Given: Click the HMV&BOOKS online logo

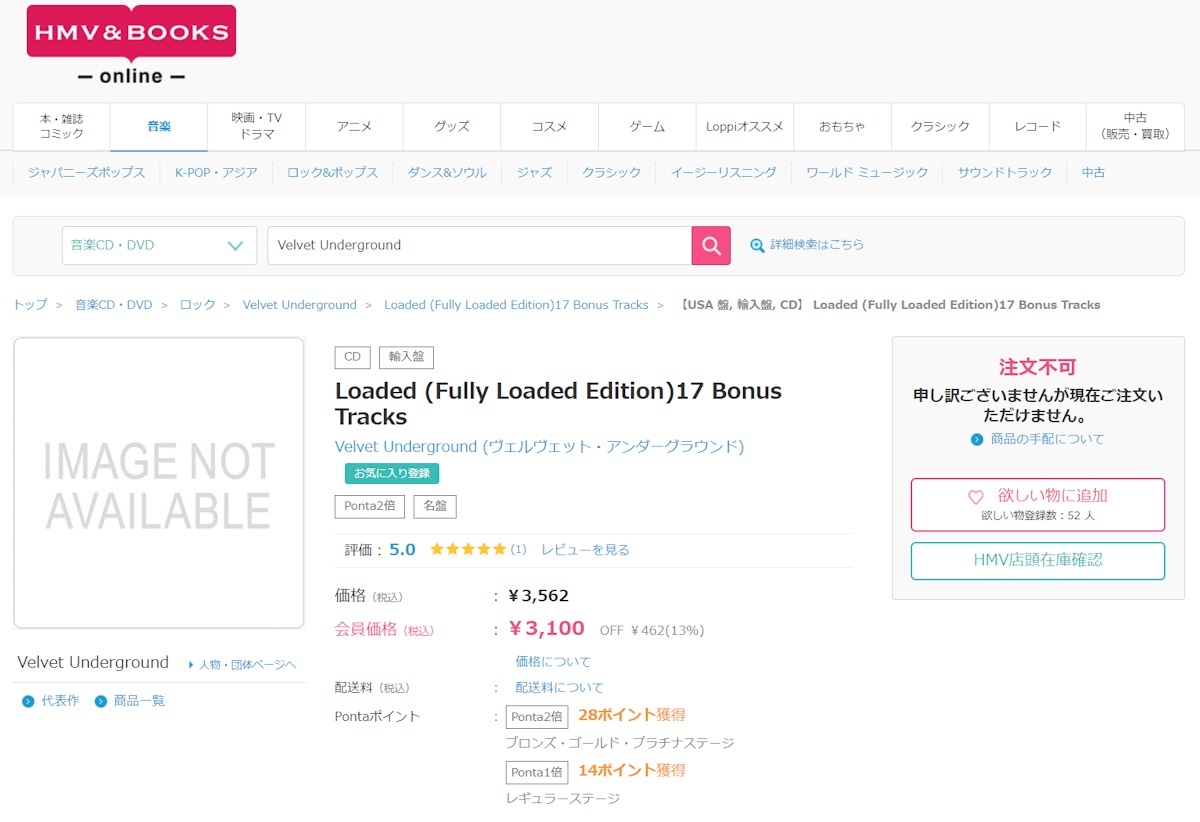Looking at the screenshot, I should point(131,45).
